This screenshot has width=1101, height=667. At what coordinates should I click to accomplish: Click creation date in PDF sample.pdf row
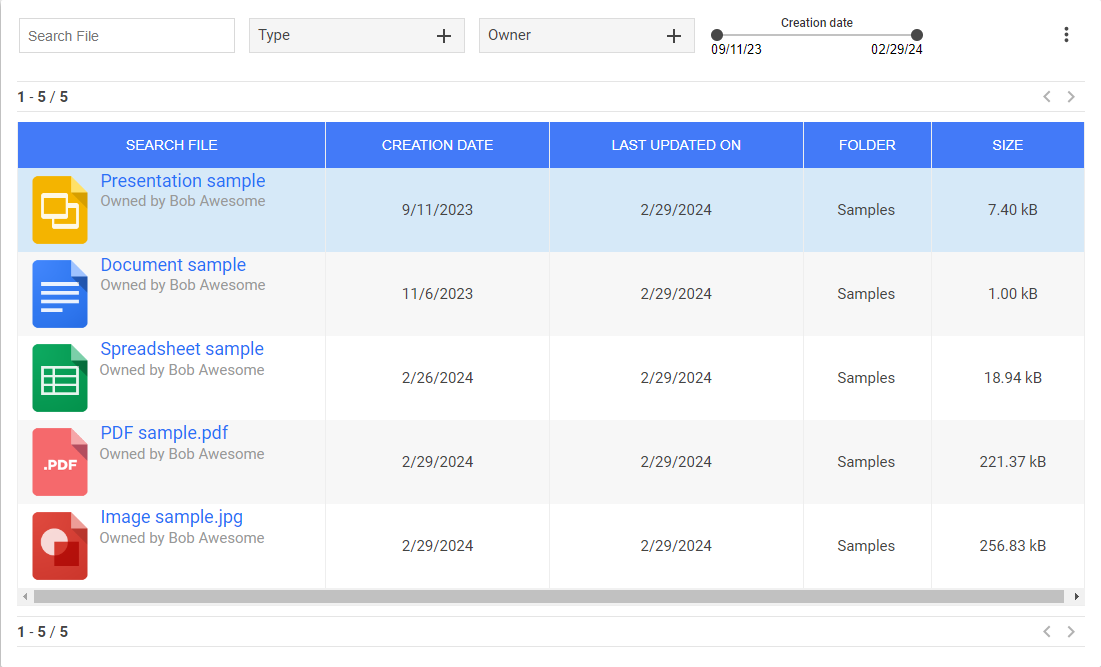(437, 462)
